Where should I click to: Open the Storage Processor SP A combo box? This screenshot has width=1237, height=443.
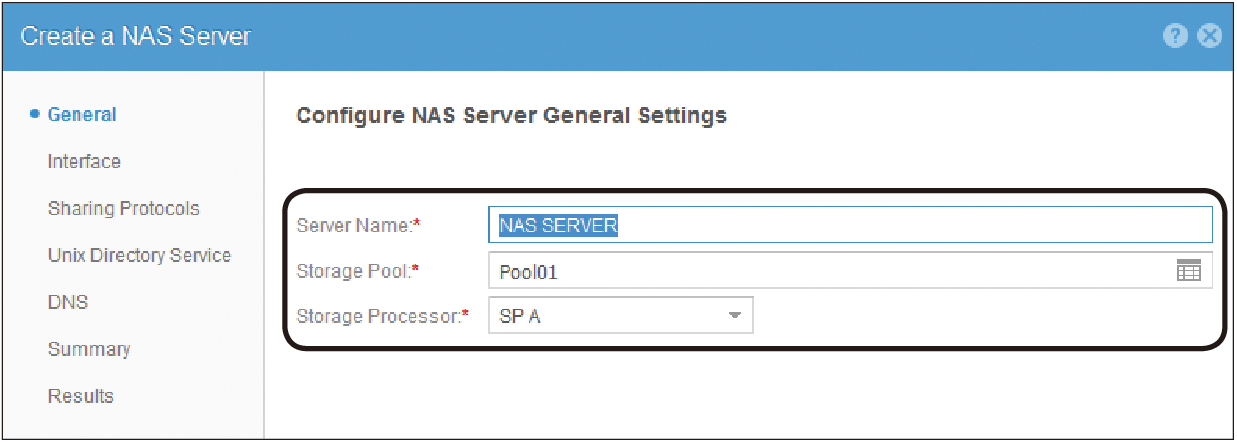click(x=620, y=316)
